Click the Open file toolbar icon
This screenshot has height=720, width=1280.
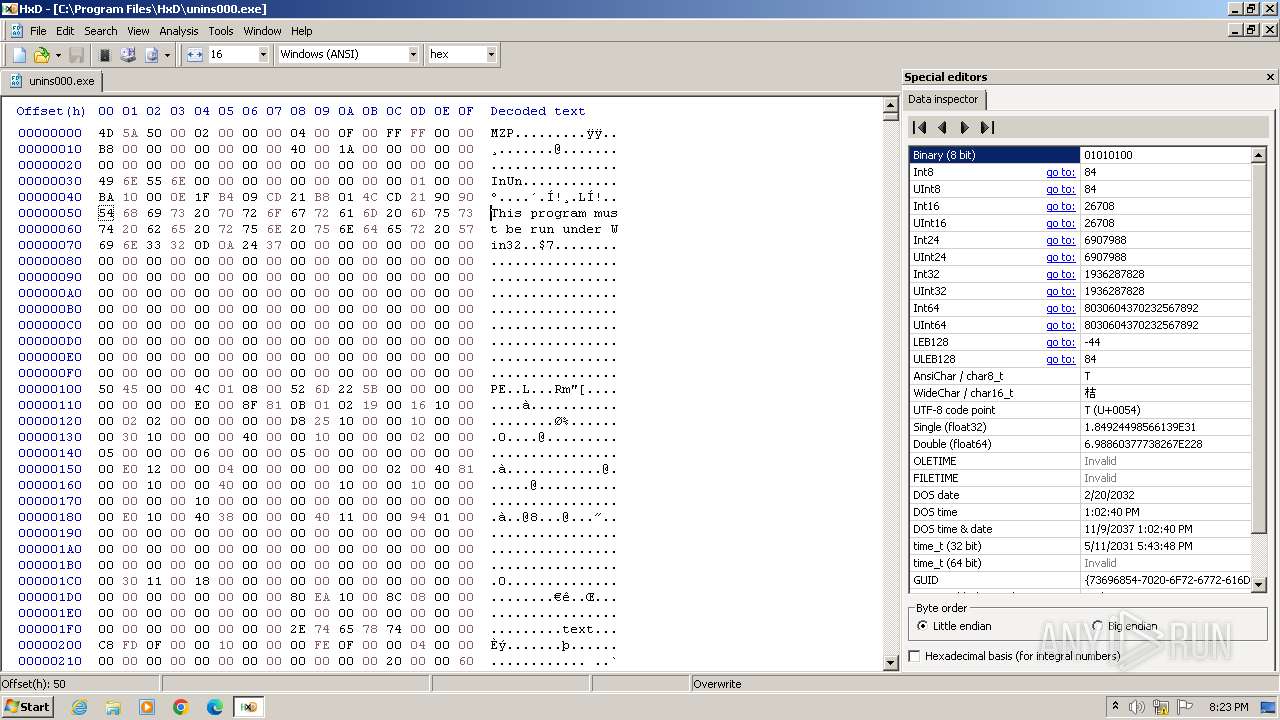pos(42,55)
